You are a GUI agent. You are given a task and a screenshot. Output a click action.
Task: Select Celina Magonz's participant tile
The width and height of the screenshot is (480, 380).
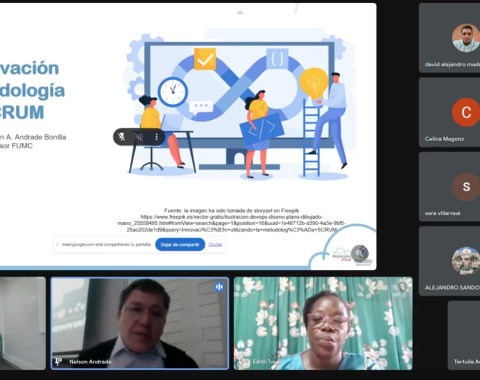click(449, 112)
